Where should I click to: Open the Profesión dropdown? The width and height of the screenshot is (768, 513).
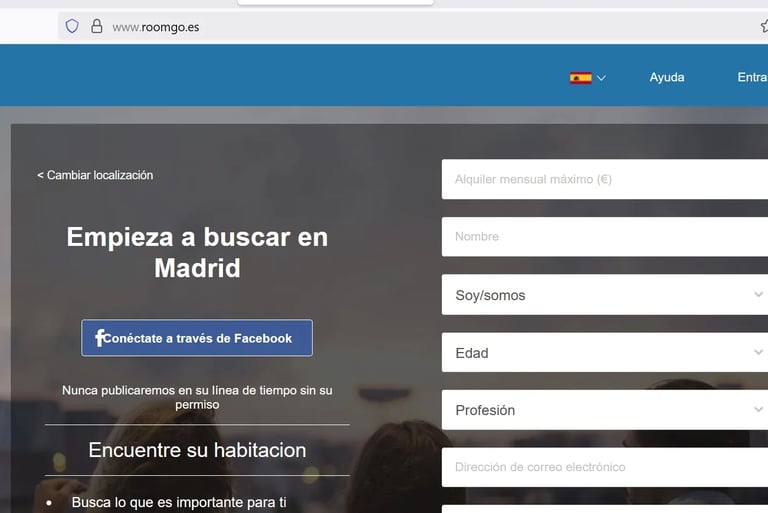click(605, 410)
